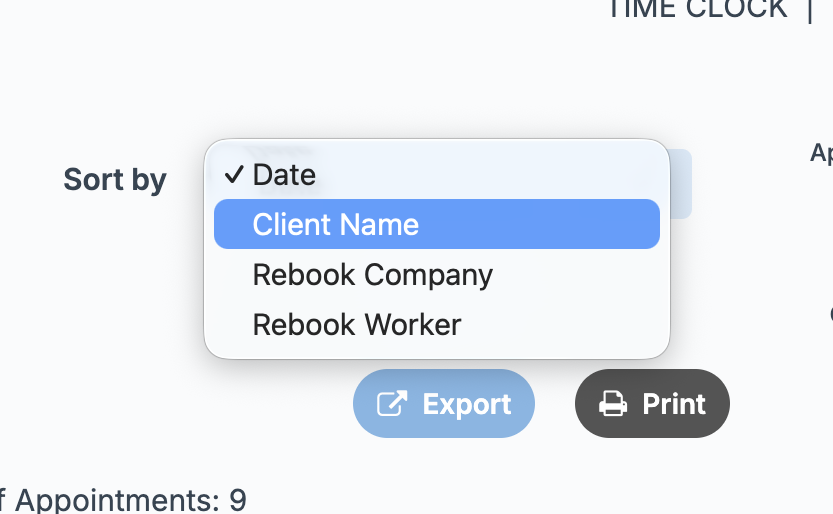Click the printer icon
This screenshot has width=833, height=514.
pyautogui.click(x=612, y=404)
